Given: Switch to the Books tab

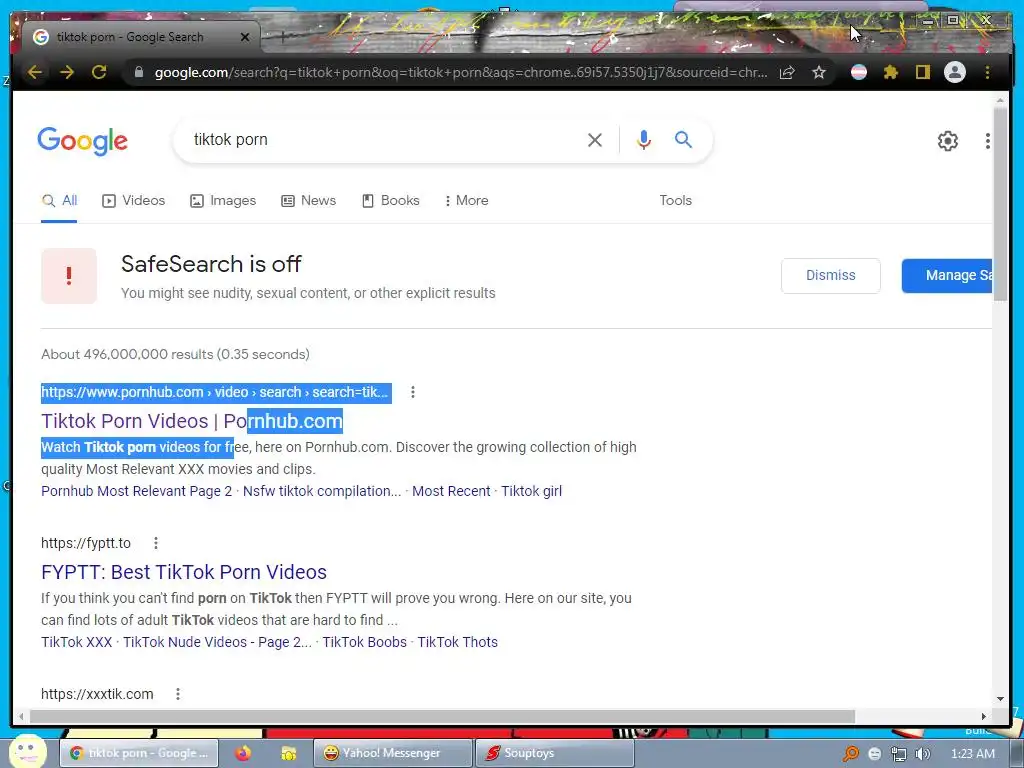Looking at the screenshot, I should (391, 200).
